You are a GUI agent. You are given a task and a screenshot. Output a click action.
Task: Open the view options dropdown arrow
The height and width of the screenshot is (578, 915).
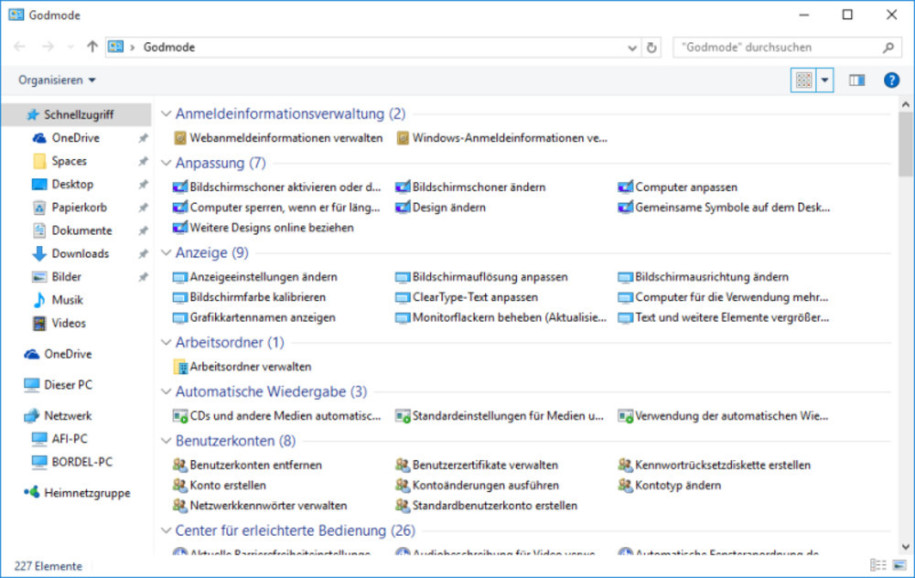pos(825,80)
